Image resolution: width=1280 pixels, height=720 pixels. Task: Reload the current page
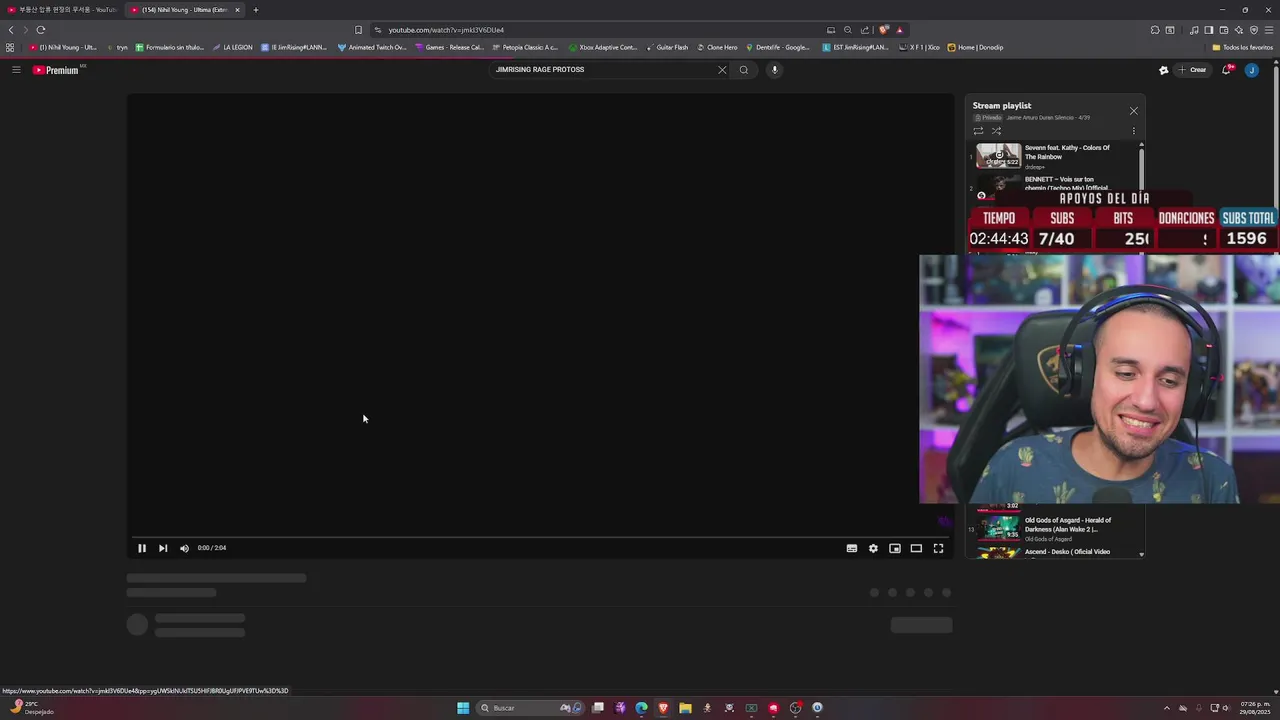(41, 30)
